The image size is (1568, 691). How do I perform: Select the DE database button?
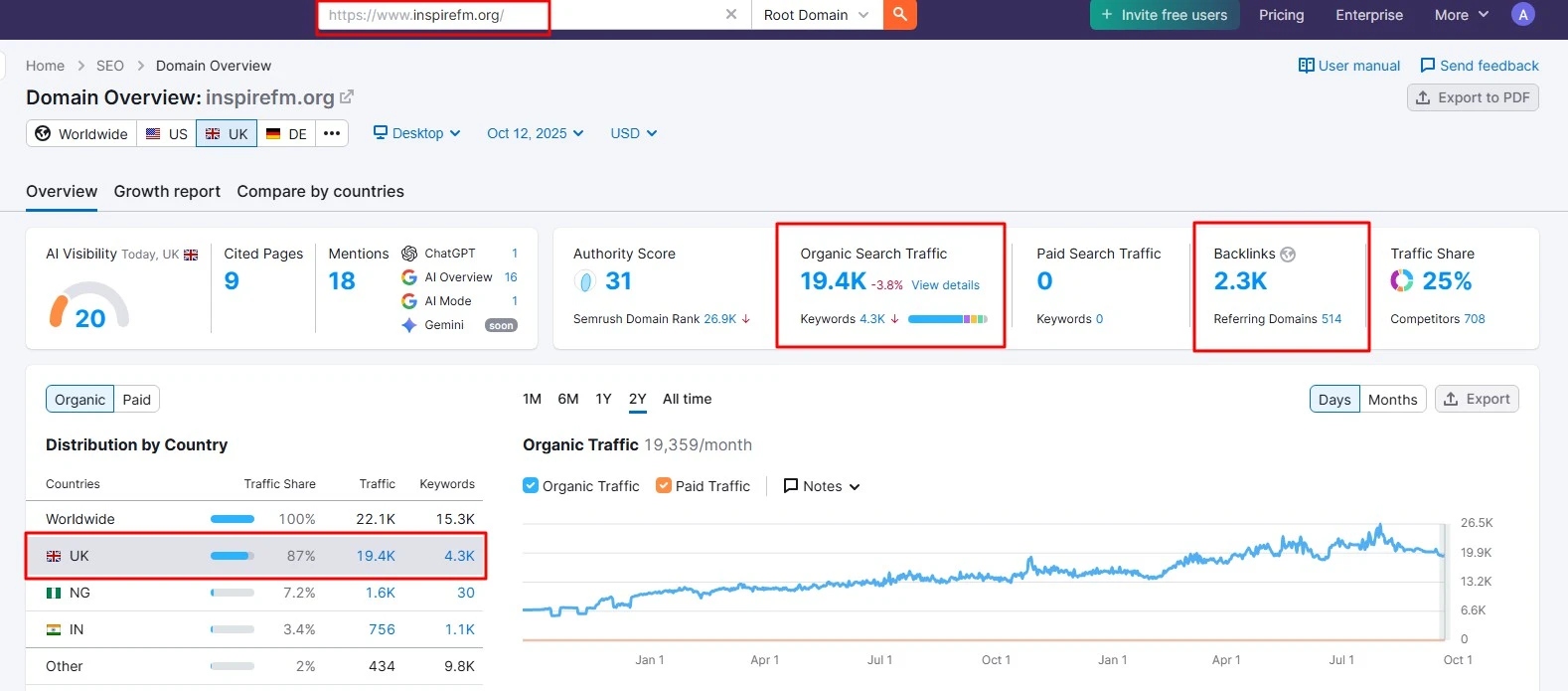click(286, 133)
